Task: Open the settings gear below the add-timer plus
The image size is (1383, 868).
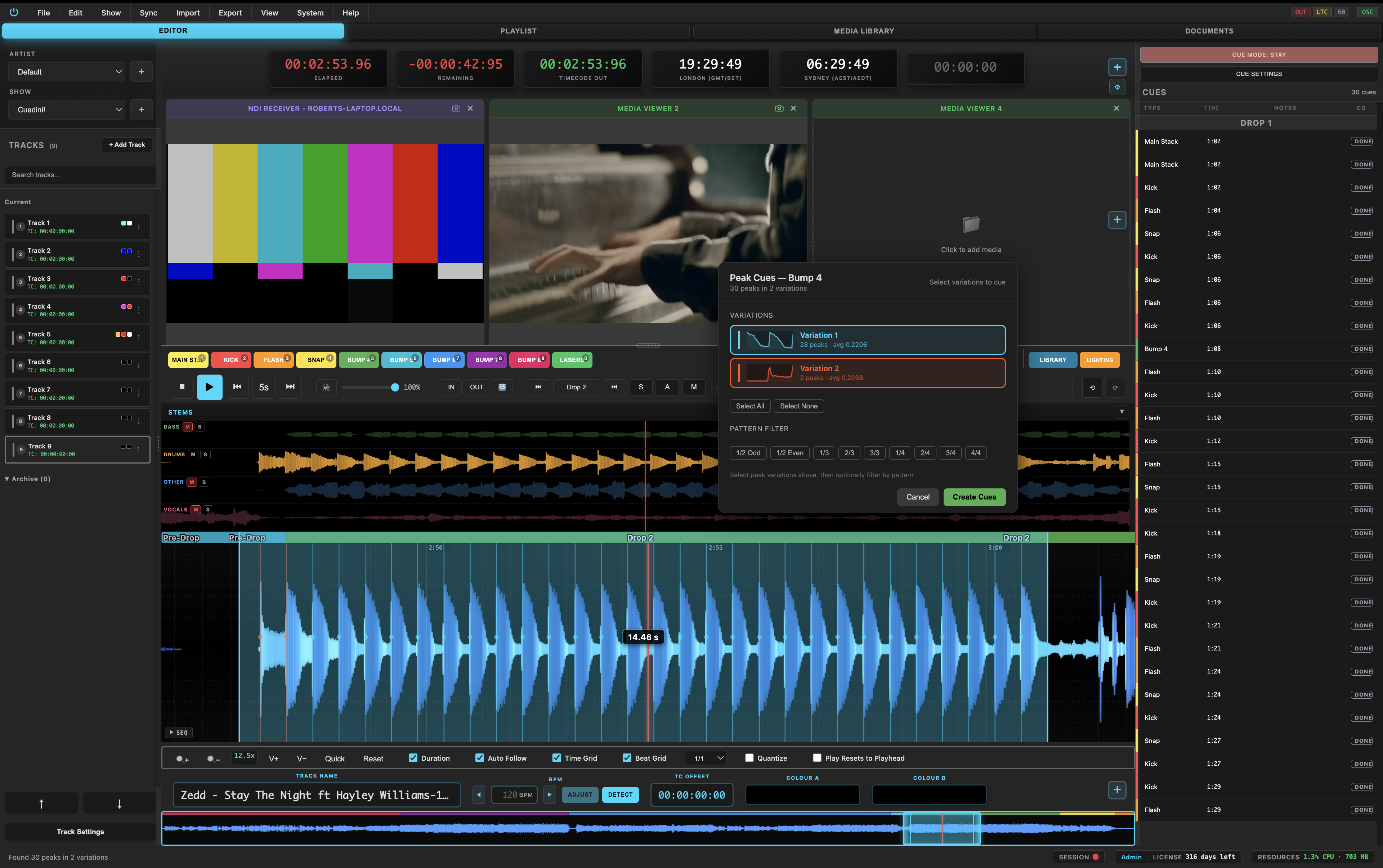Action: tap(1116, 87)
